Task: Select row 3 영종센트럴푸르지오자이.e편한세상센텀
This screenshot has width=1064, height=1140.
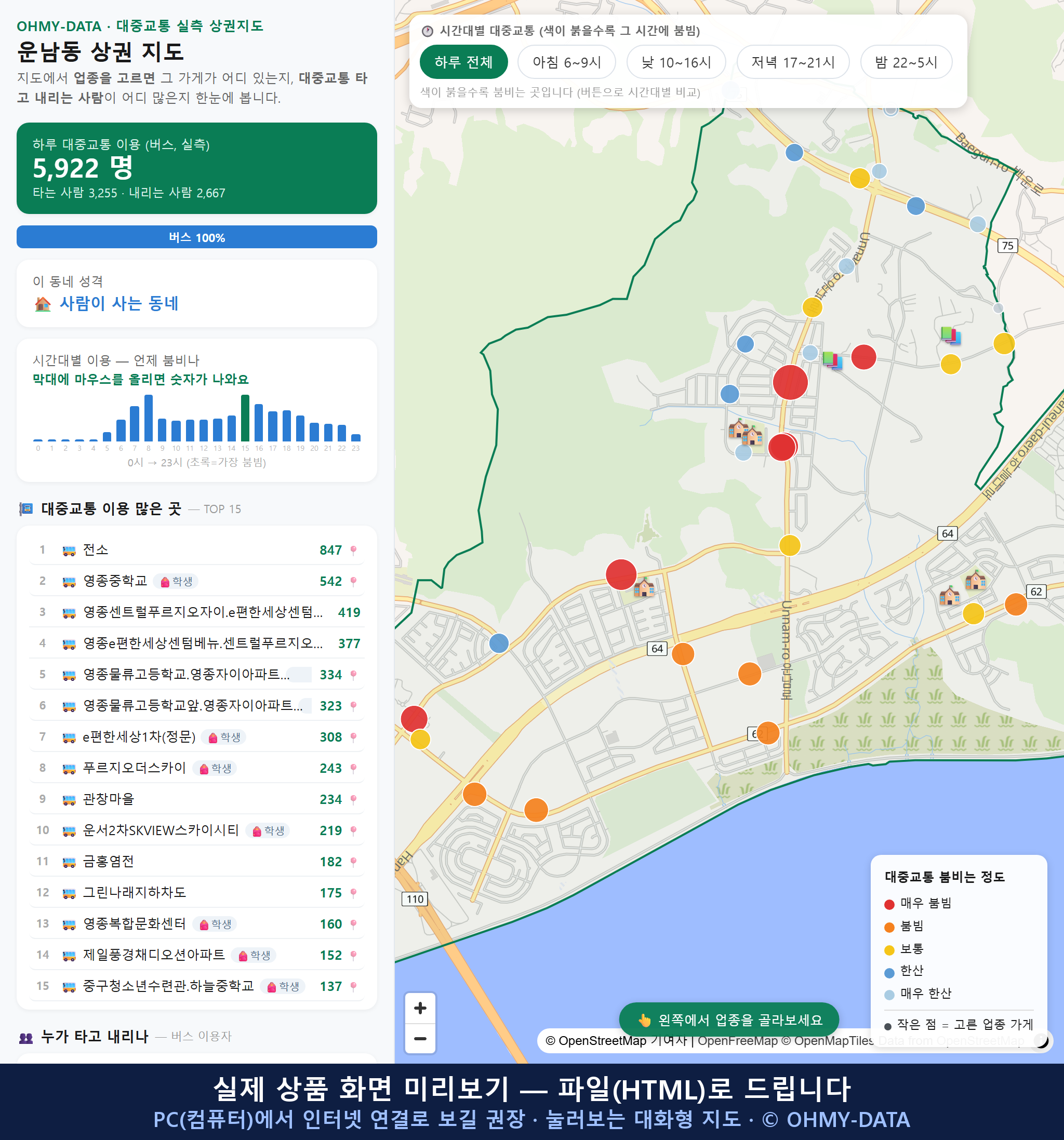Action: tap(197, 612)
